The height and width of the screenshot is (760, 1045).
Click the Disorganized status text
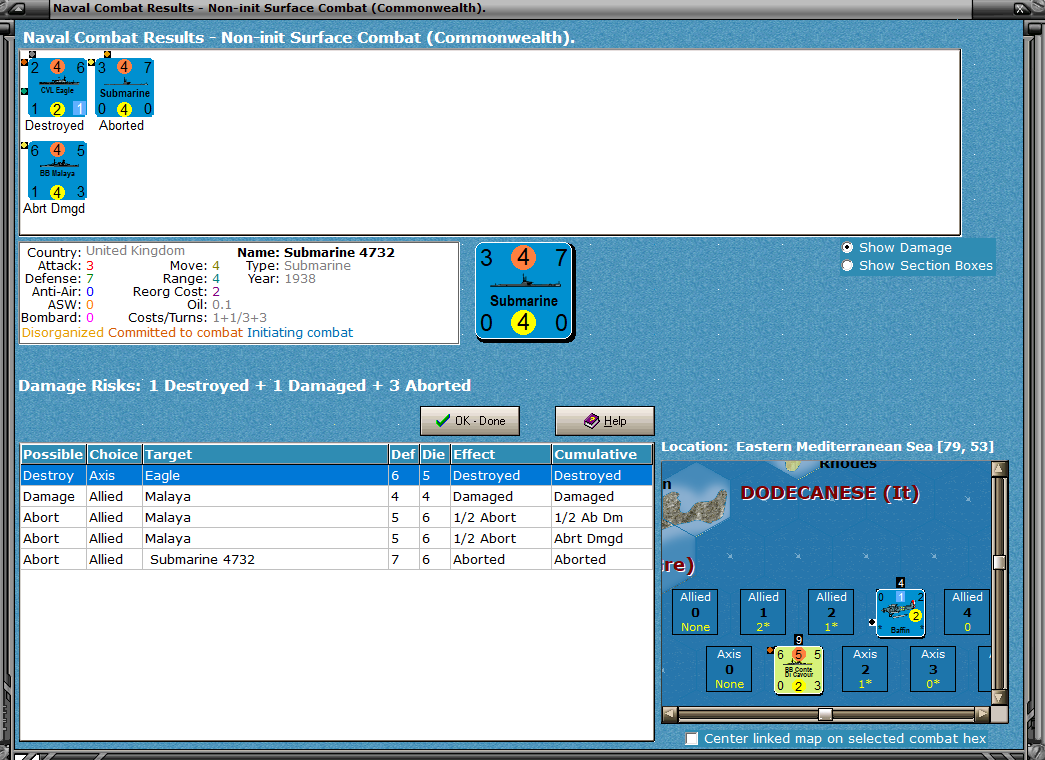click(63, 333)
